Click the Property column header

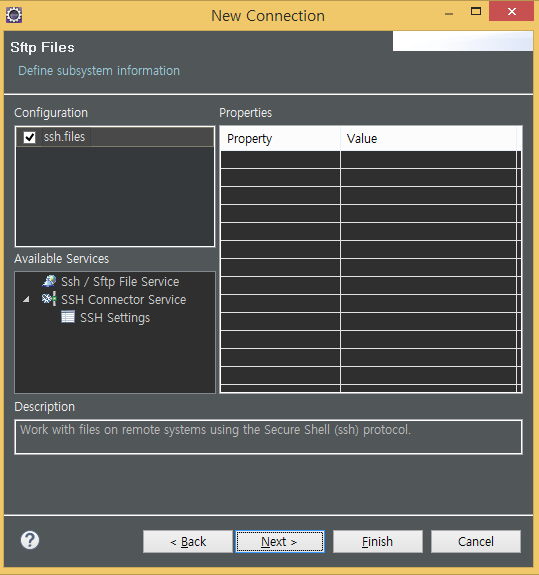tap(280, 139)
